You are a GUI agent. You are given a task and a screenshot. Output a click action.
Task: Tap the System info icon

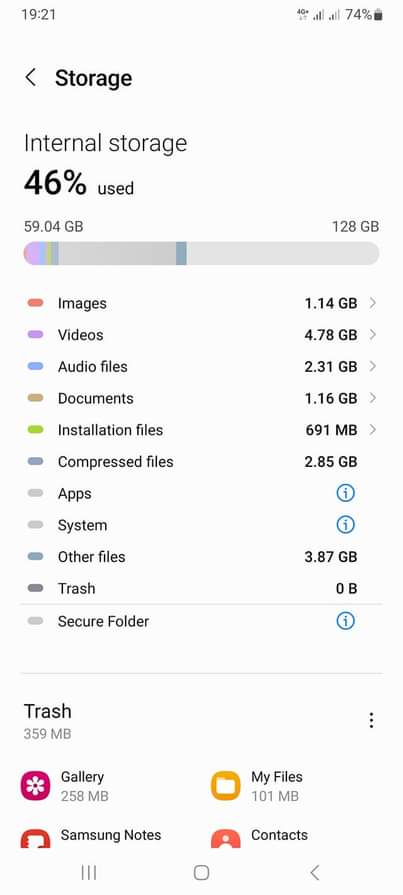coord(345,525)
